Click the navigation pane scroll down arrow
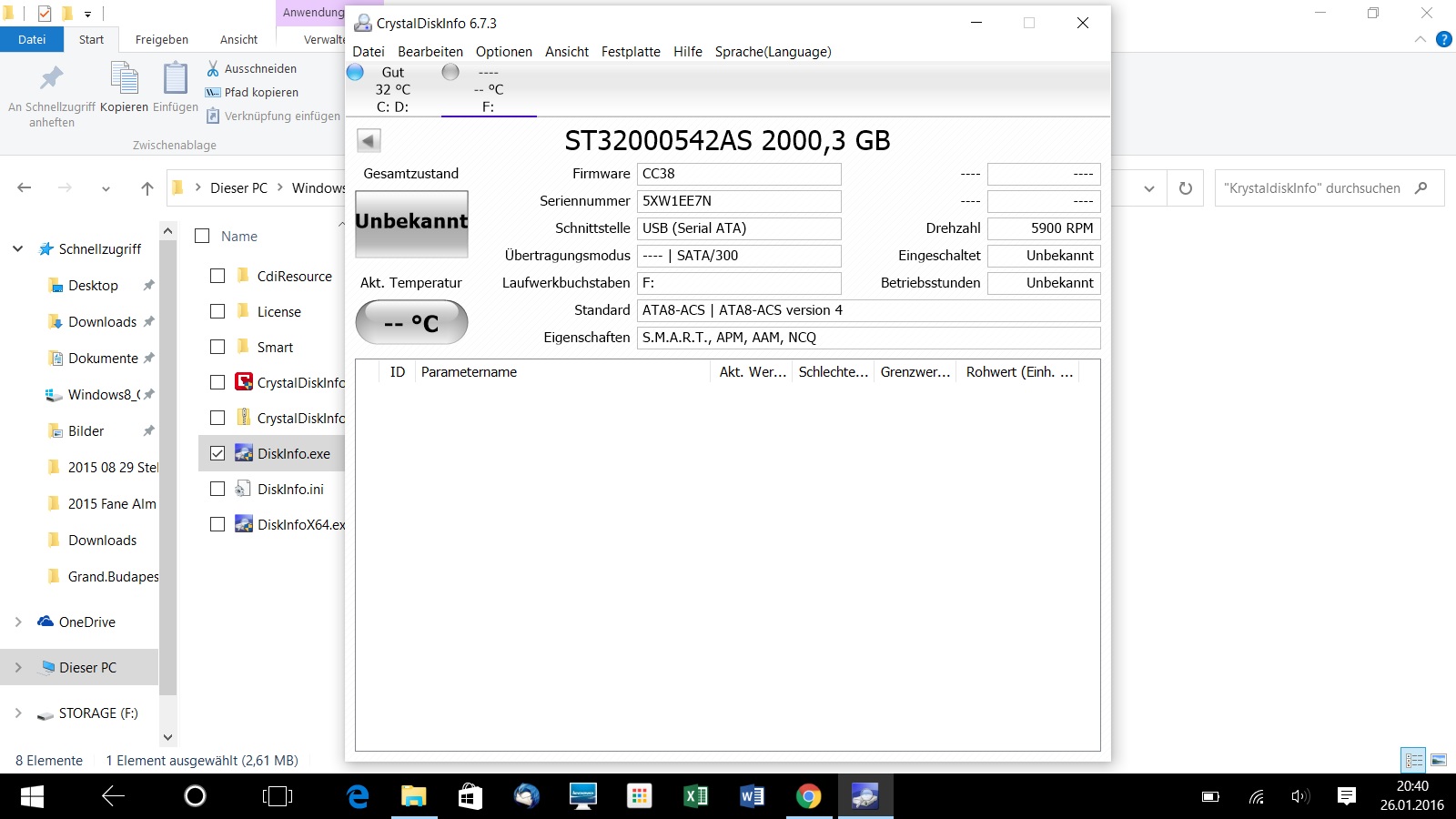This screenshot has height=819, width=1456. (x=167, y=737)
